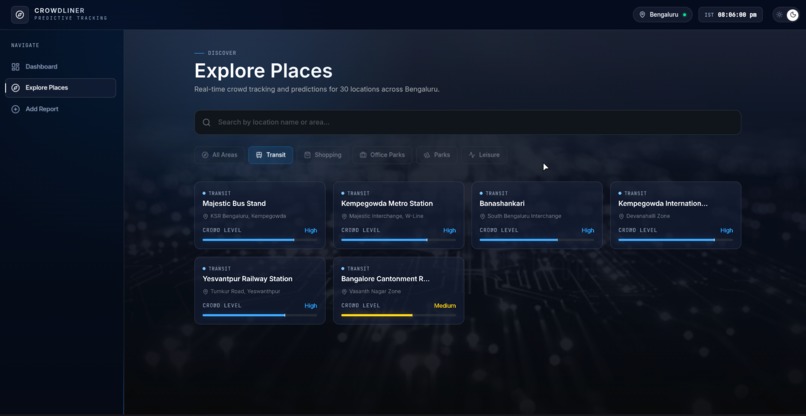The width and height of the screenshot is (806, 416).
Task: Switch to the Leisure filter
Action: (484, 155)
